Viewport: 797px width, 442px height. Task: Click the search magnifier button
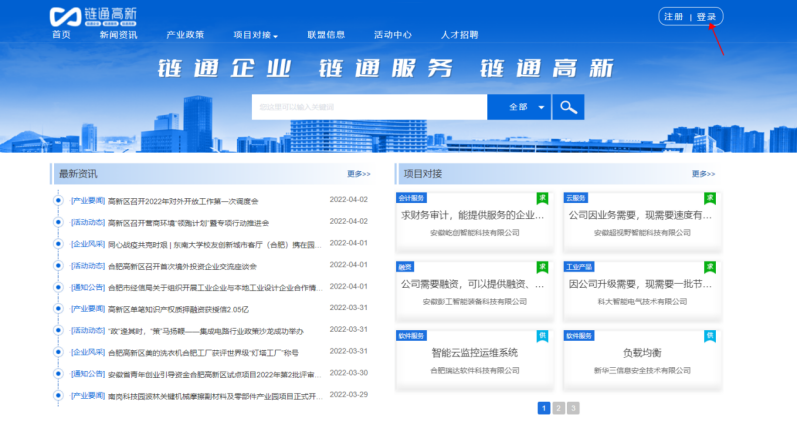pos(568,107)
